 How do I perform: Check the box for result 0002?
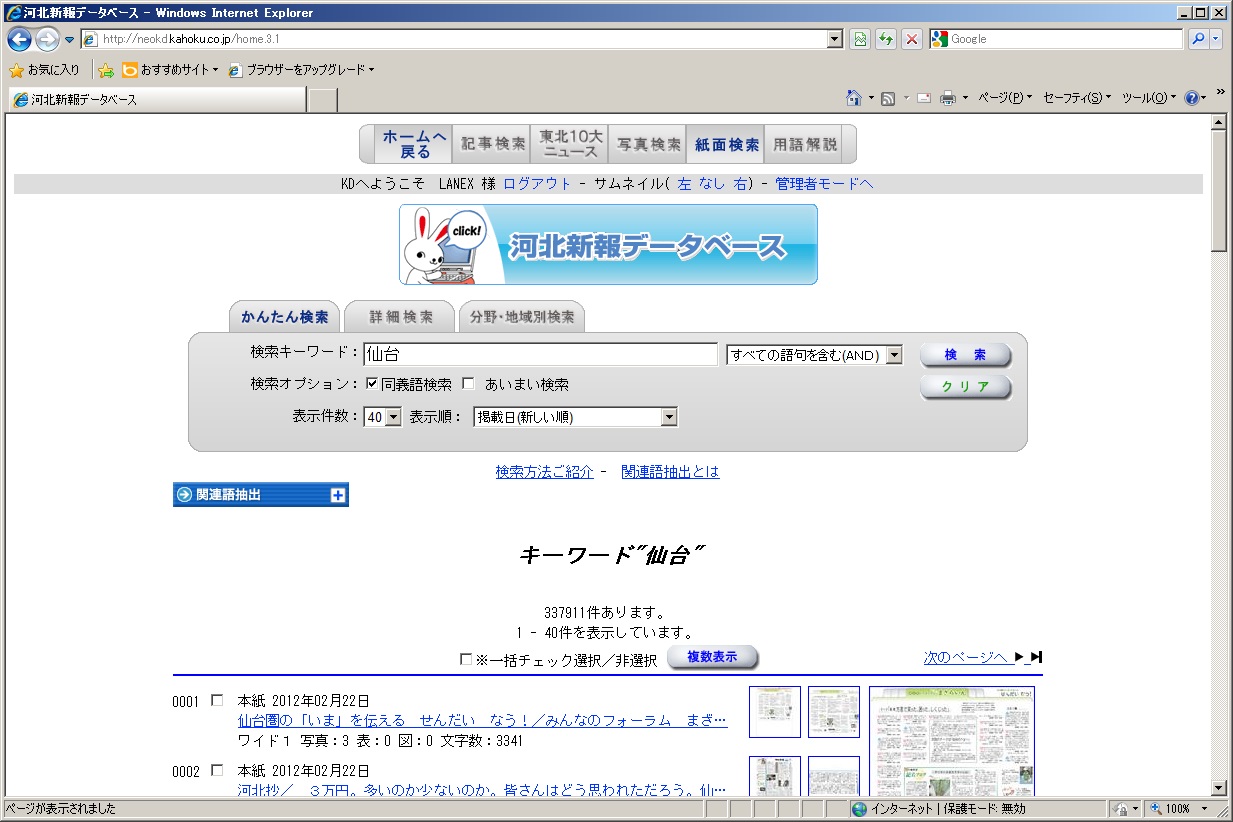(x=217, y=770)
